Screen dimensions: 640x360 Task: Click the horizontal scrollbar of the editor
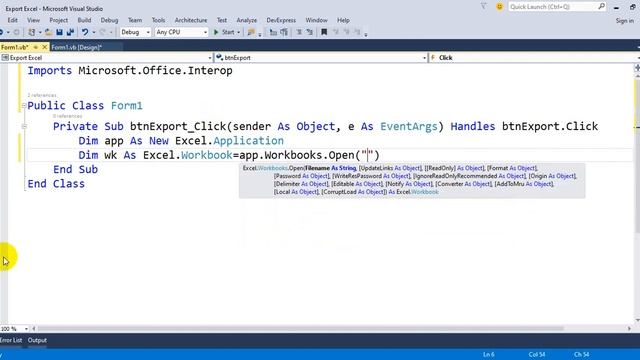(x=300, y=329)
